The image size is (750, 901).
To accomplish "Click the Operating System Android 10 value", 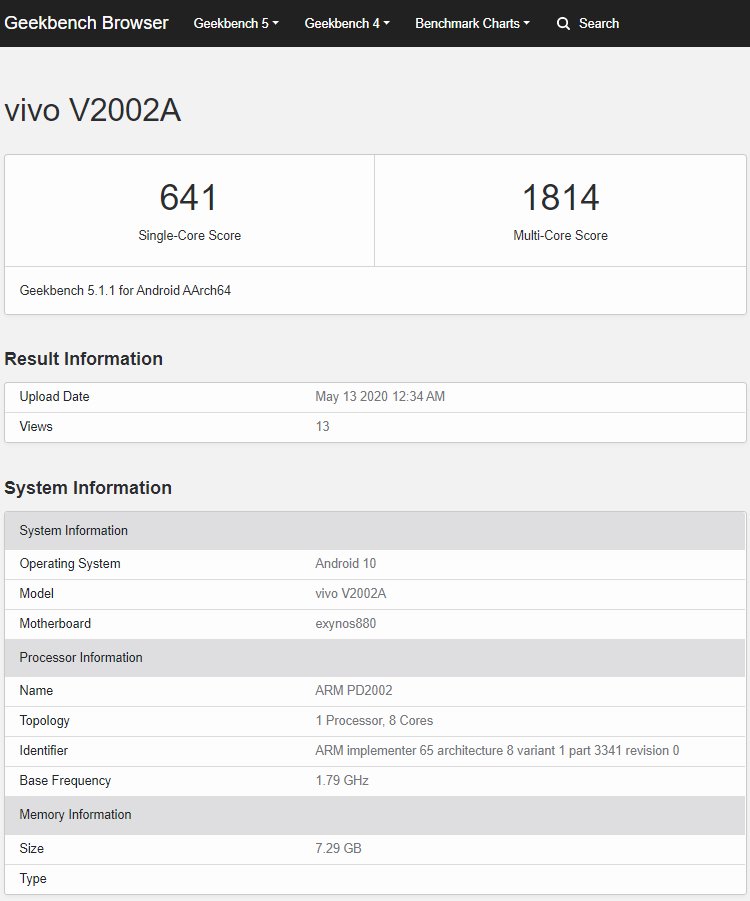I will click(345, 564).
